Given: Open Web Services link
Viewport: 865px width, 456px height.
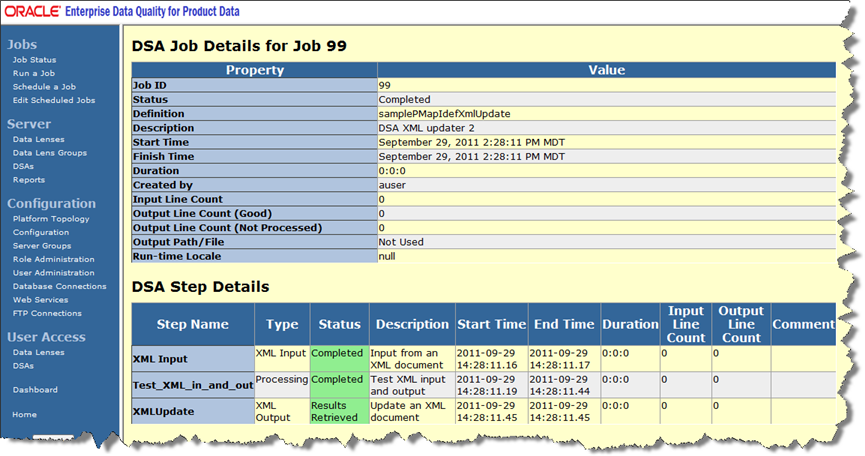Looking at the screenshot, I should [x=40, y=299].
